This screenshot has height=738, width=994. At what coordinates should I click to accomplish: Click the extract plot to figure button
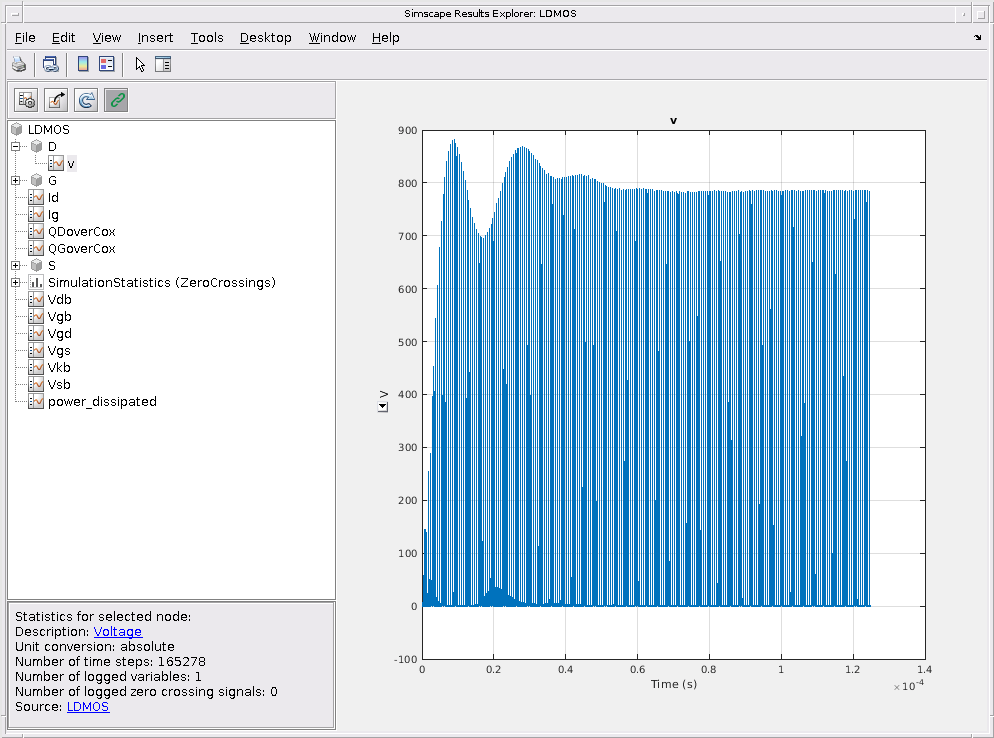(56, 100)
